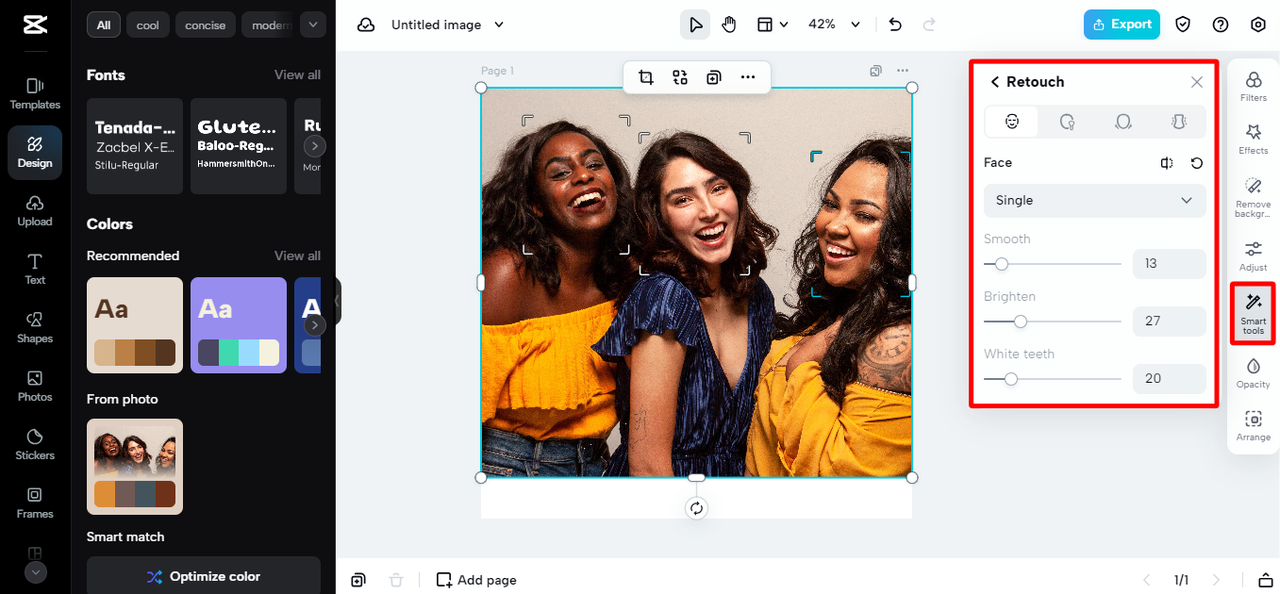Click the Brighten value field 27
Screen dimensions: 1280x594
(x=1169, y=321)
